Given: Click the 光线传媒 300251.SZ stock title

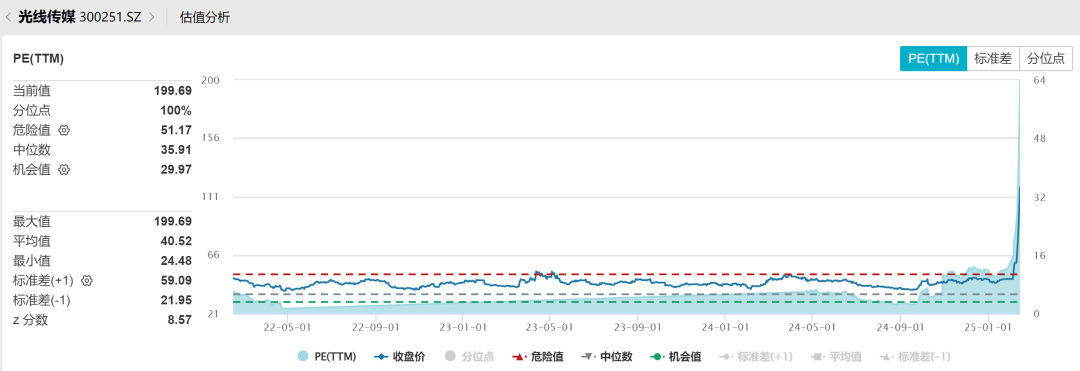Looking at the screenshot, I should tap(80, 17).
